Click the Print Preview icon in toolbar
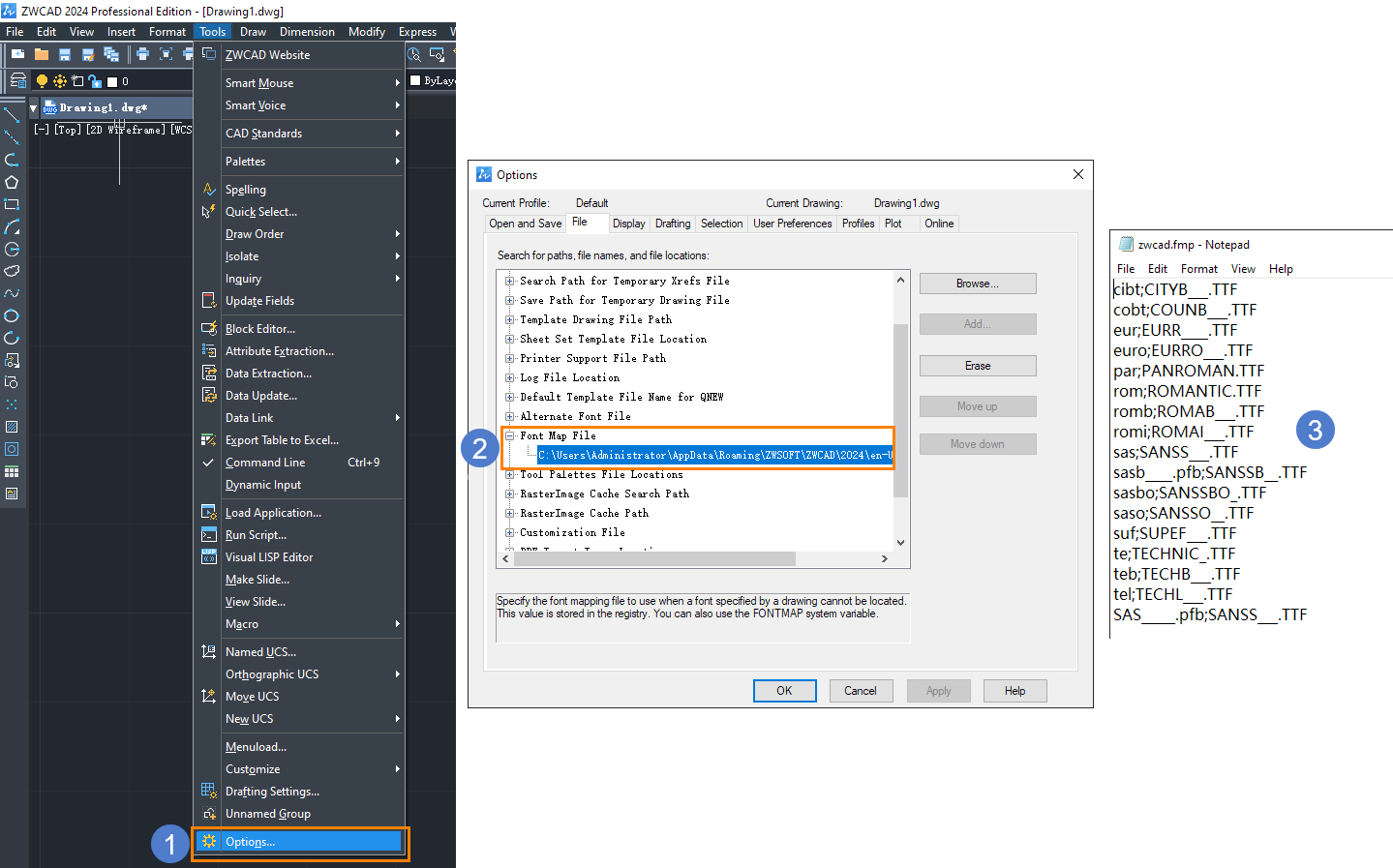The image size is (1393, 868). pos(166,54)
